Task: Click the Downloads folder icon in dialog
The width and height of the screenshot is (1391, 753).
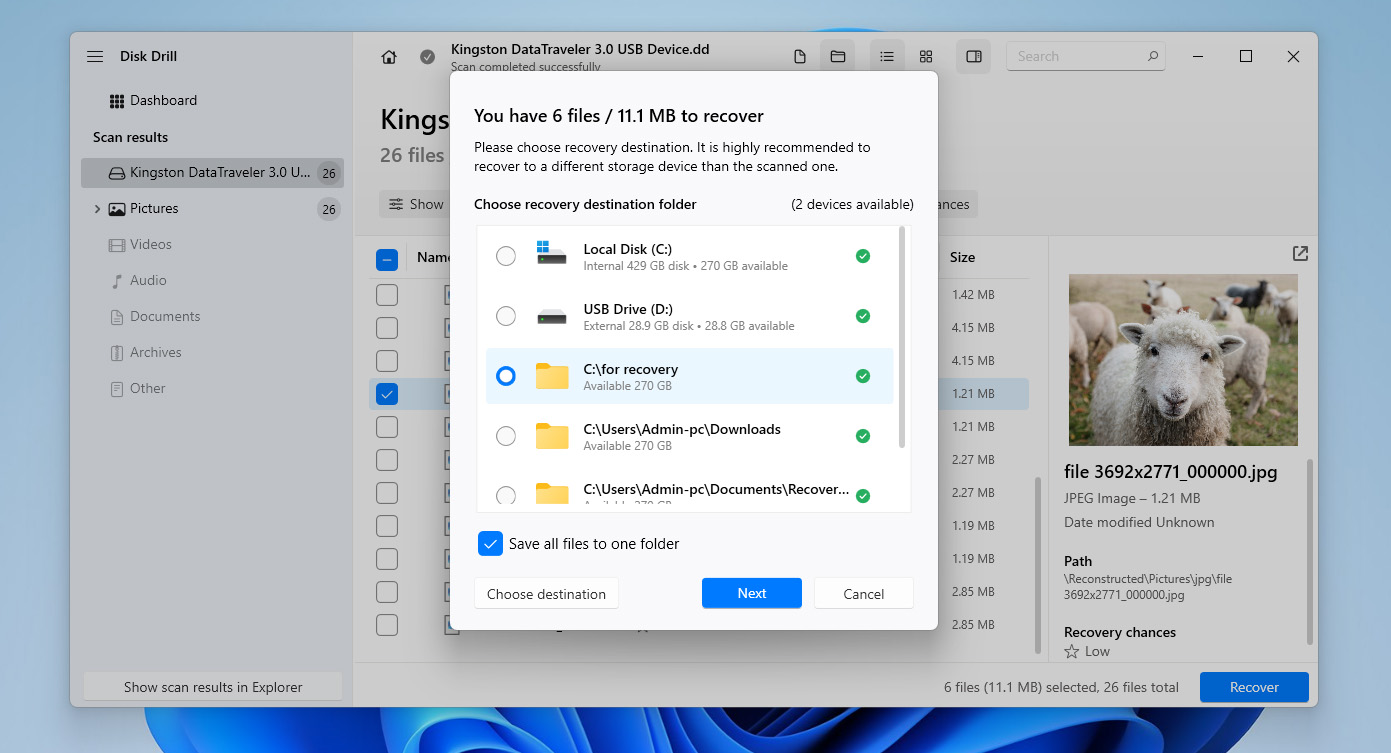Action: [x=552, y=436]
